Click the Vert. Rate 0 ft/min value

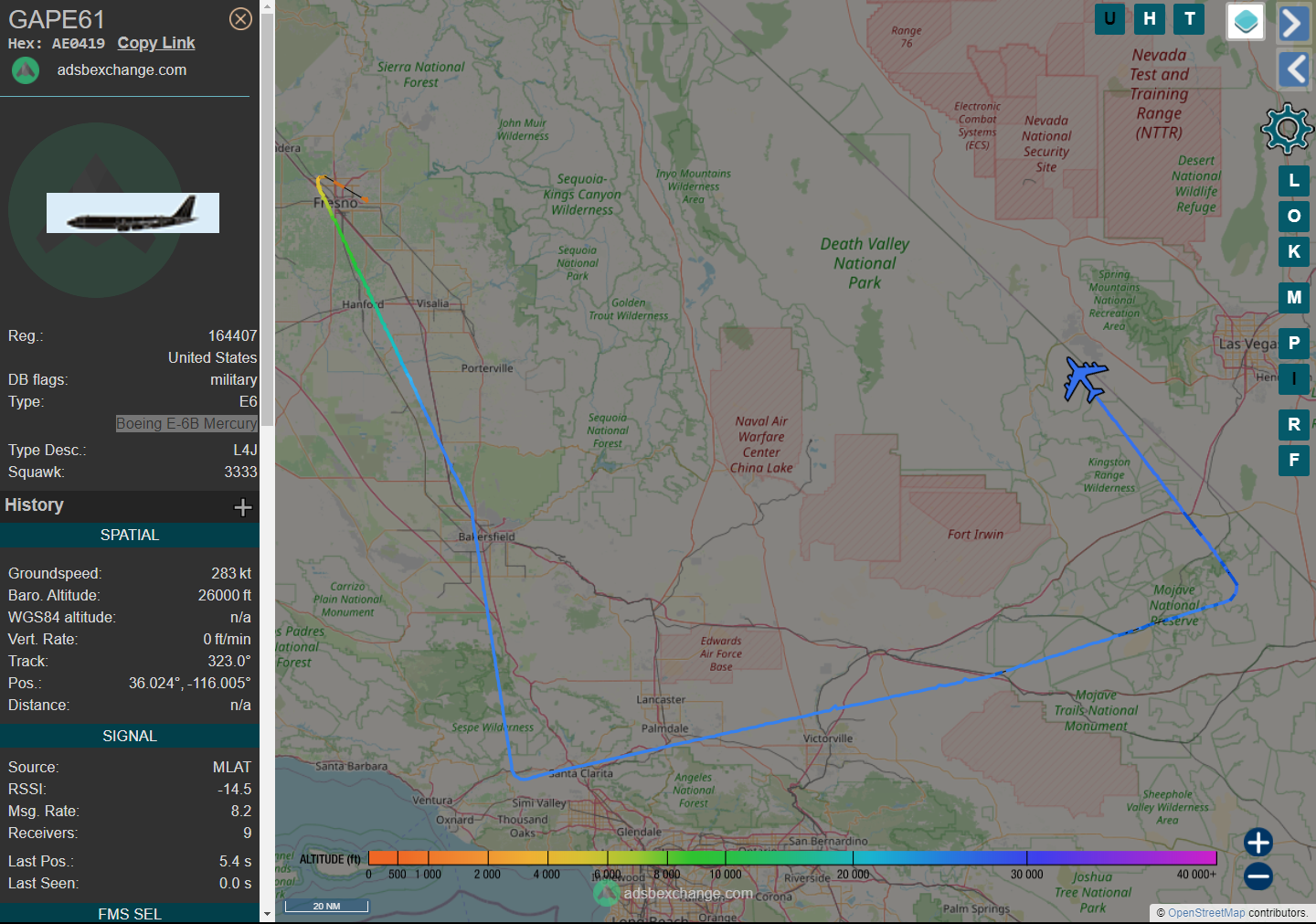click(227, 639)
